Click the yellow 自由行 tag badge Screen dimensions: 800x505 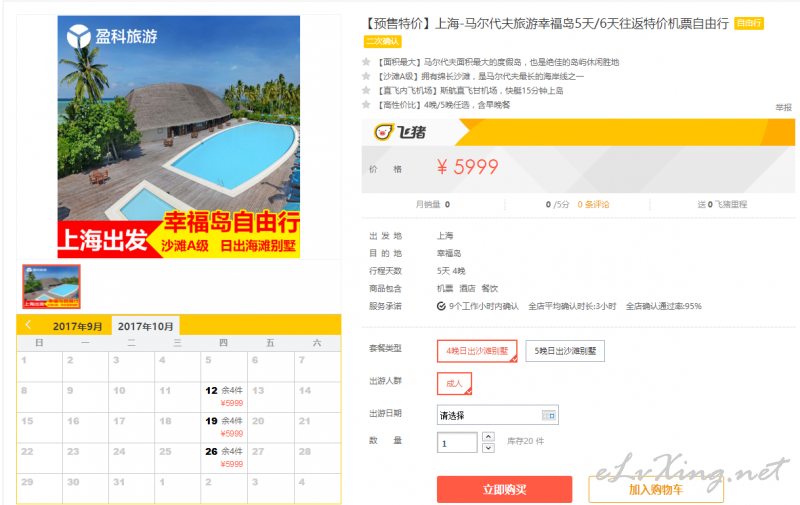point(748,23)
